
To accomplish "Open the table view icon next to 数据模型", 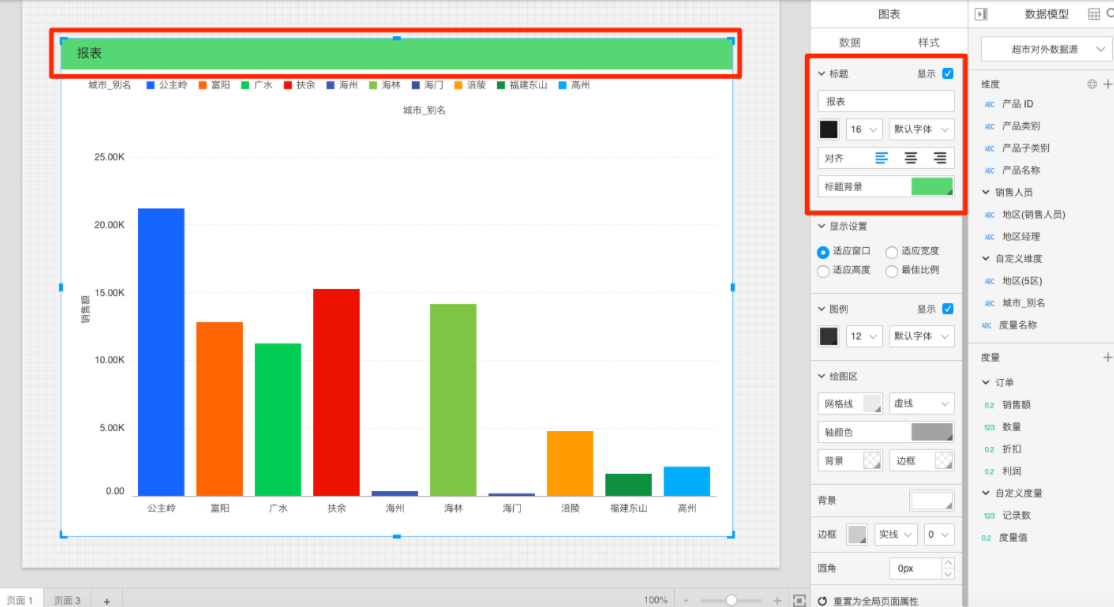I will click(x=1094, y=14).
